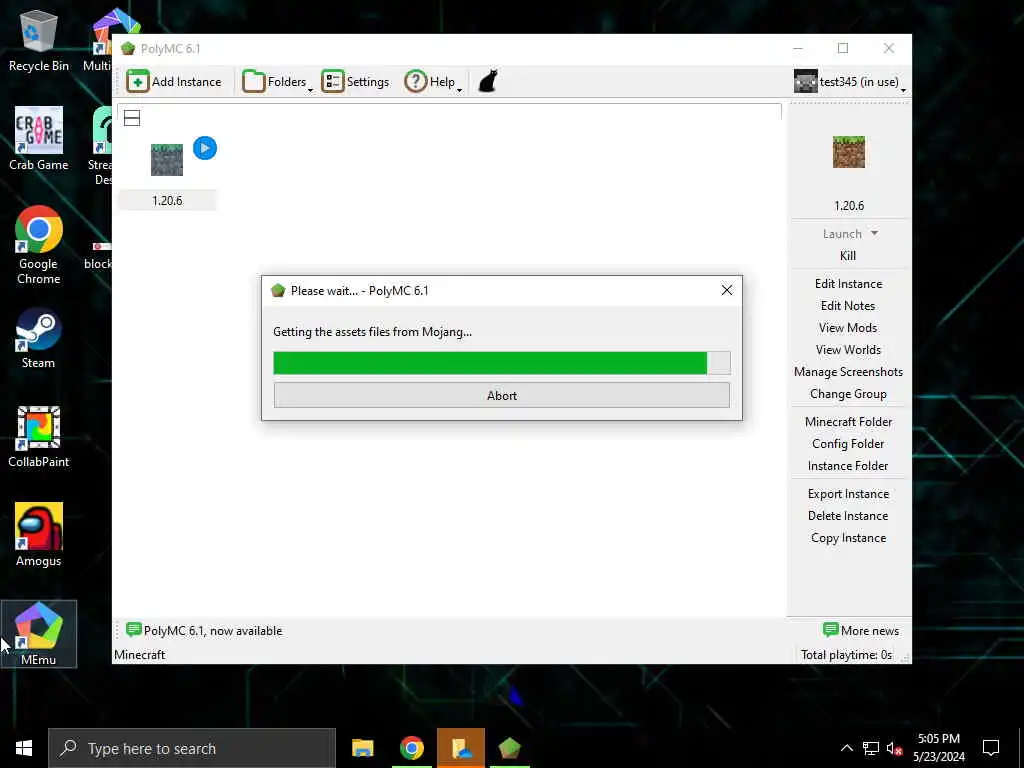Viewport: 1024px width, 768px height.
Task: Click the Add Instance toolbar button
Action: coord(174,82)
